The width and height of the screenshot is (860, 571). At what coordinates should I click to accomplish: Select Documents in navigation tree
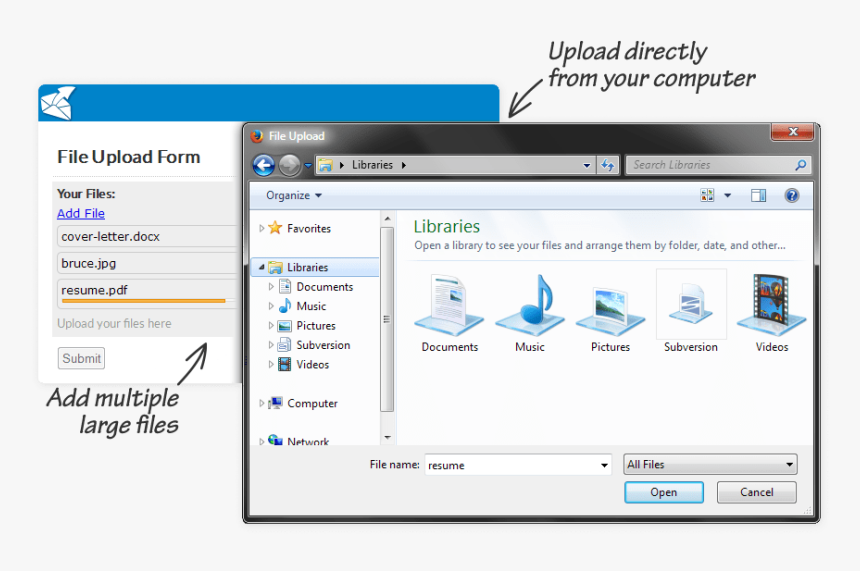(325, 286)
